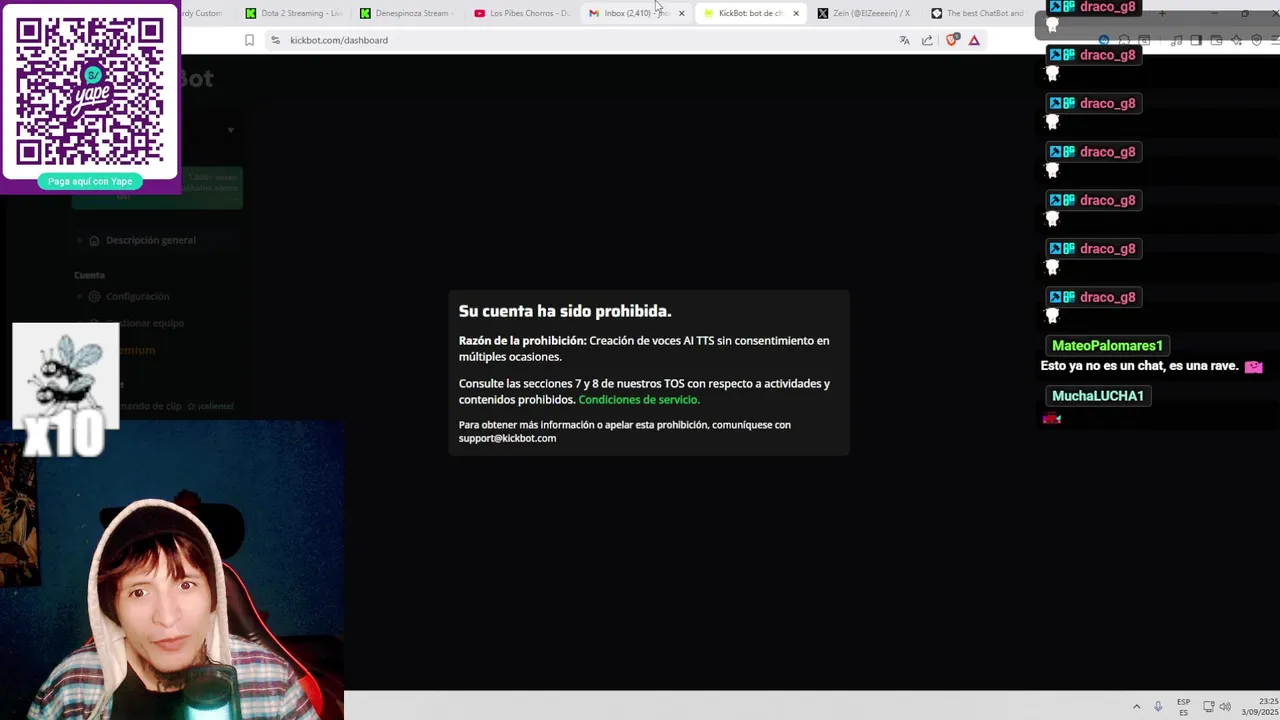Open network status tray icon
The image size is (1280, 720).
click(x=1208, y=706)
